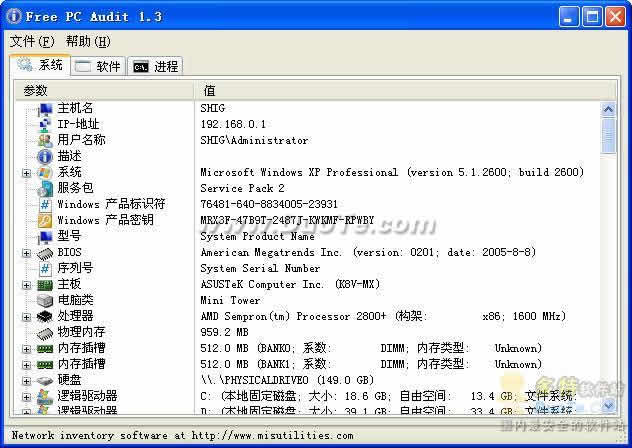This screenshot has width=632, height=448.
Task: Click the 描述 info icon
Action: tap(45, 156)
